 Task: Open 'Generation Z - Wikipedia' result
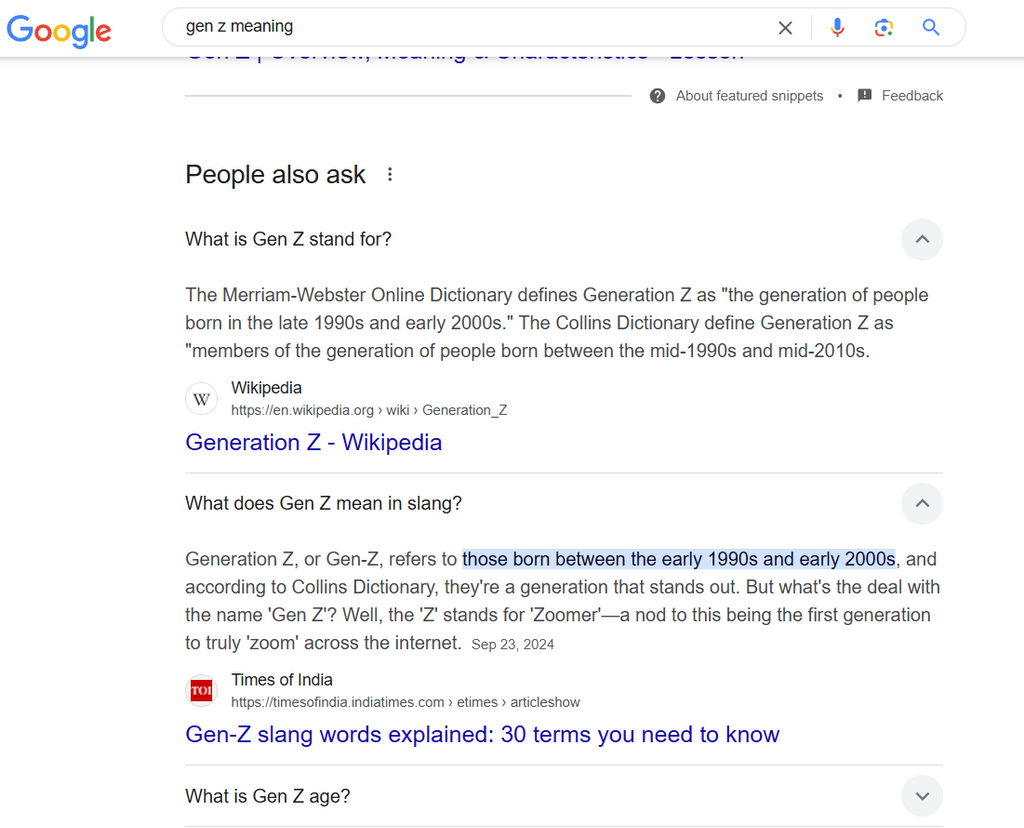click(313, 442)
